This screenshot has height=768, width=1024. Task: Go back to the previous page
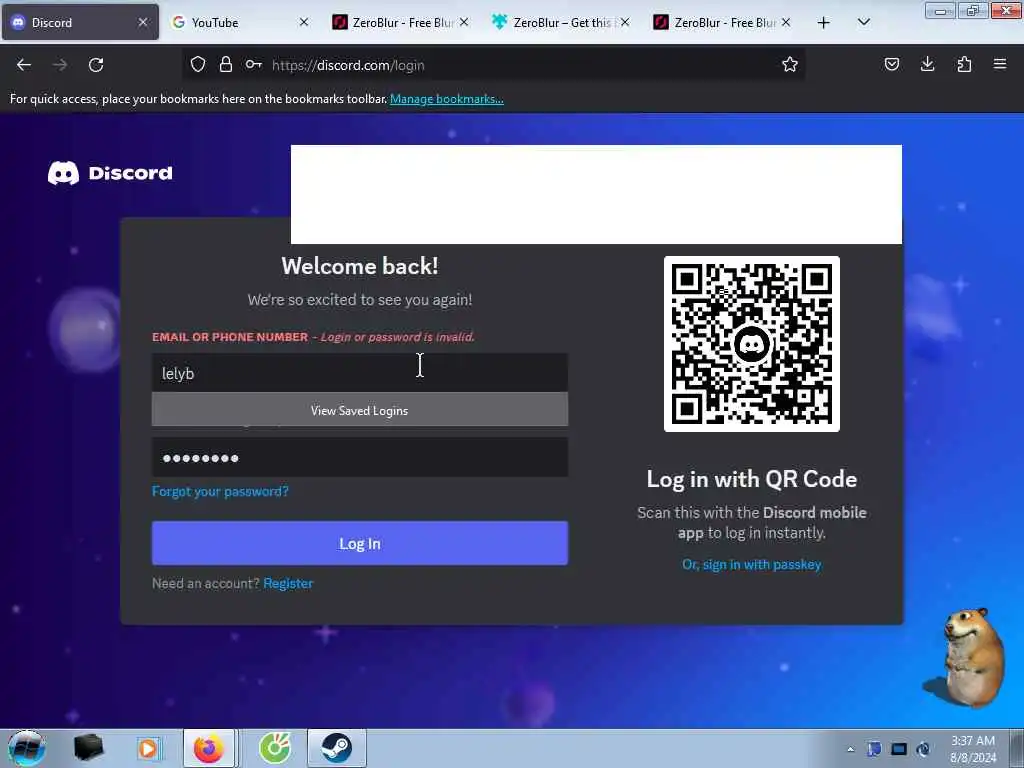click(24, 65)
